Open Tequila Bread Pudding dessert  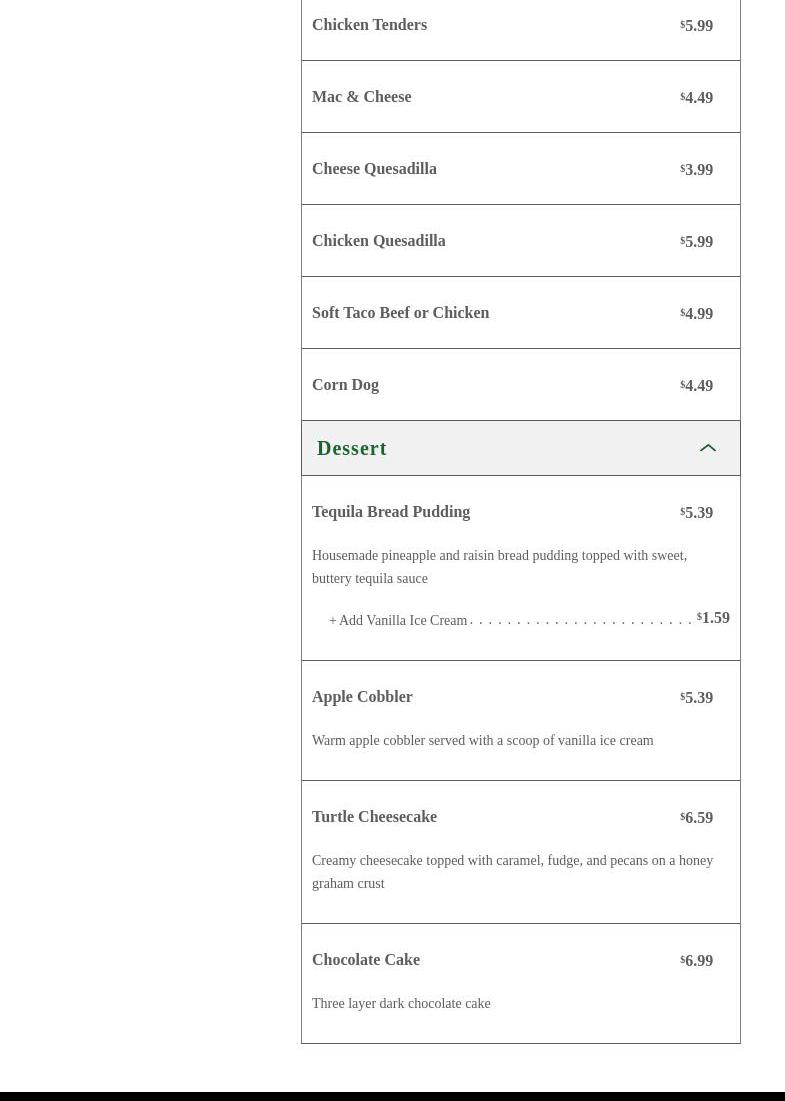(x=391, y=512)
